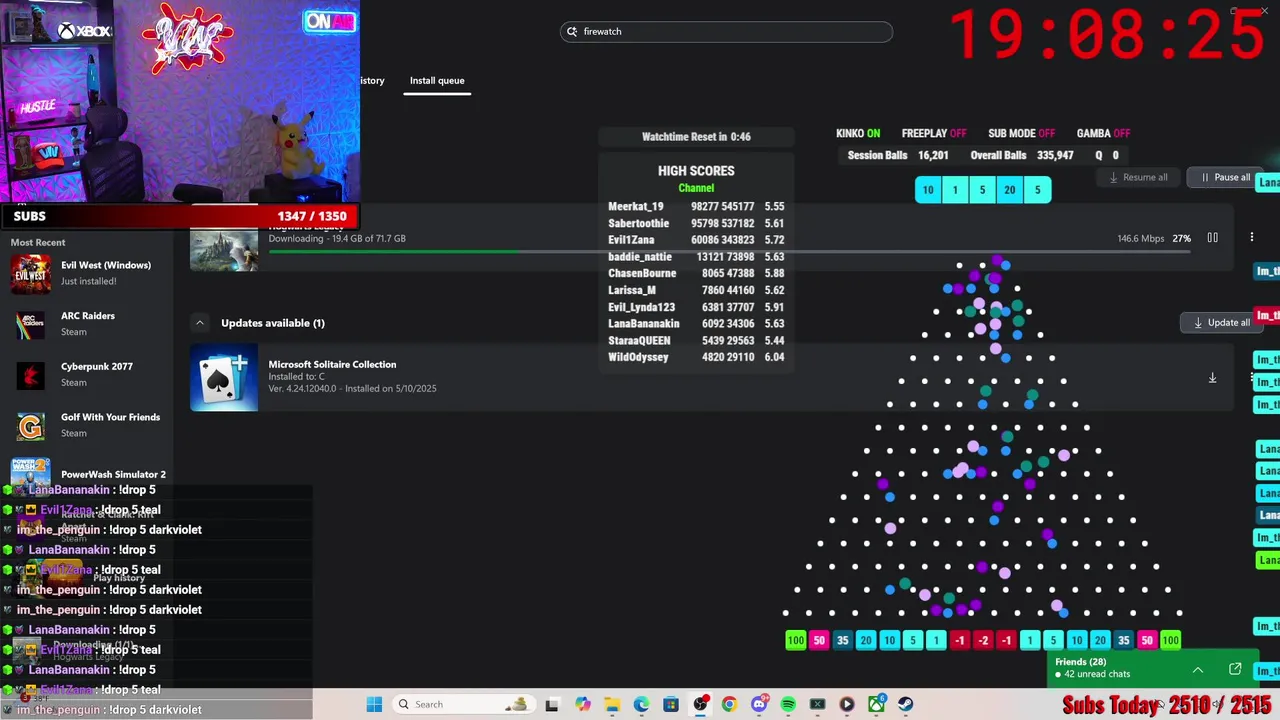This screenshot has width=1280, height=720.
Task: Click WildOdyssey high score row
Action: [x=696, y=357]
